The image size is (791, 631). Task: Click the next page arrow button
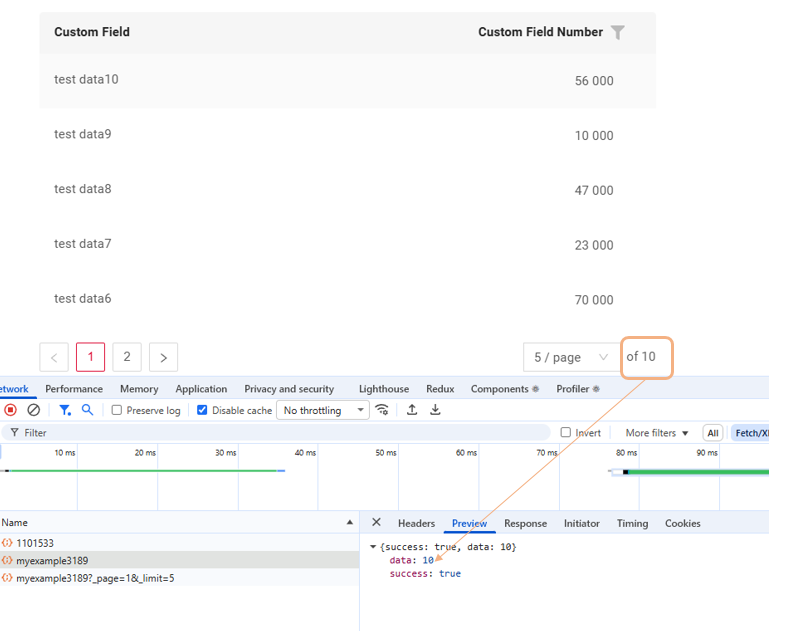pyautogui.click(x=163, y=357)
